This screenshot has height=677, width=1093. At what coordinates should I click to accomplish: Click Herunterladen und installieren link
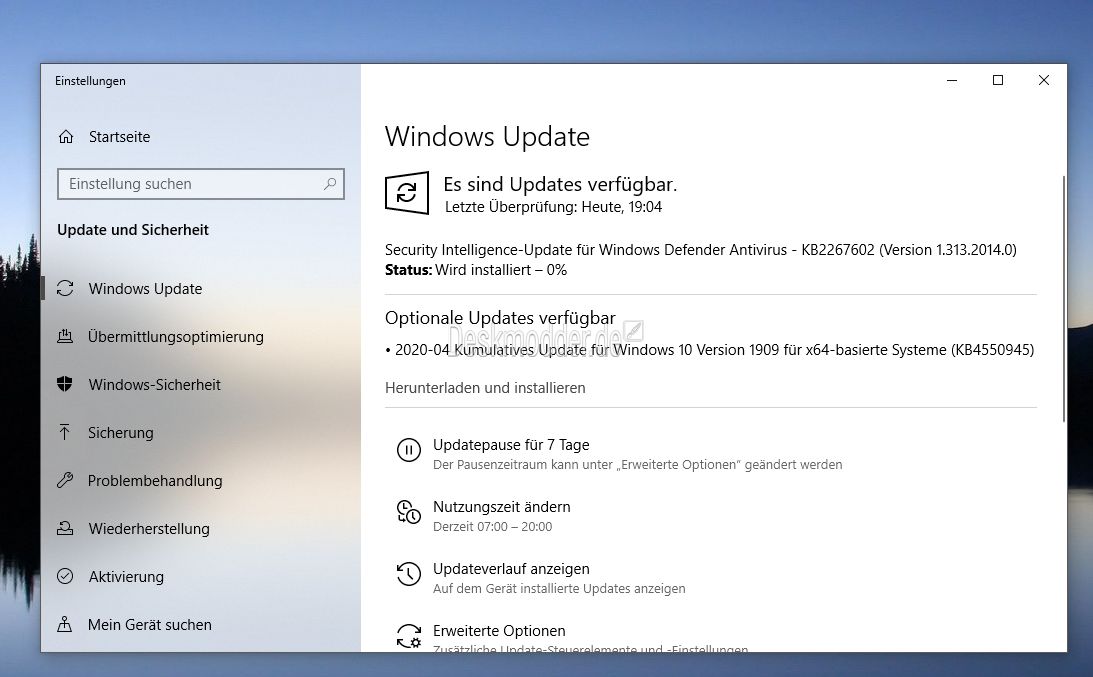(485, 388)
